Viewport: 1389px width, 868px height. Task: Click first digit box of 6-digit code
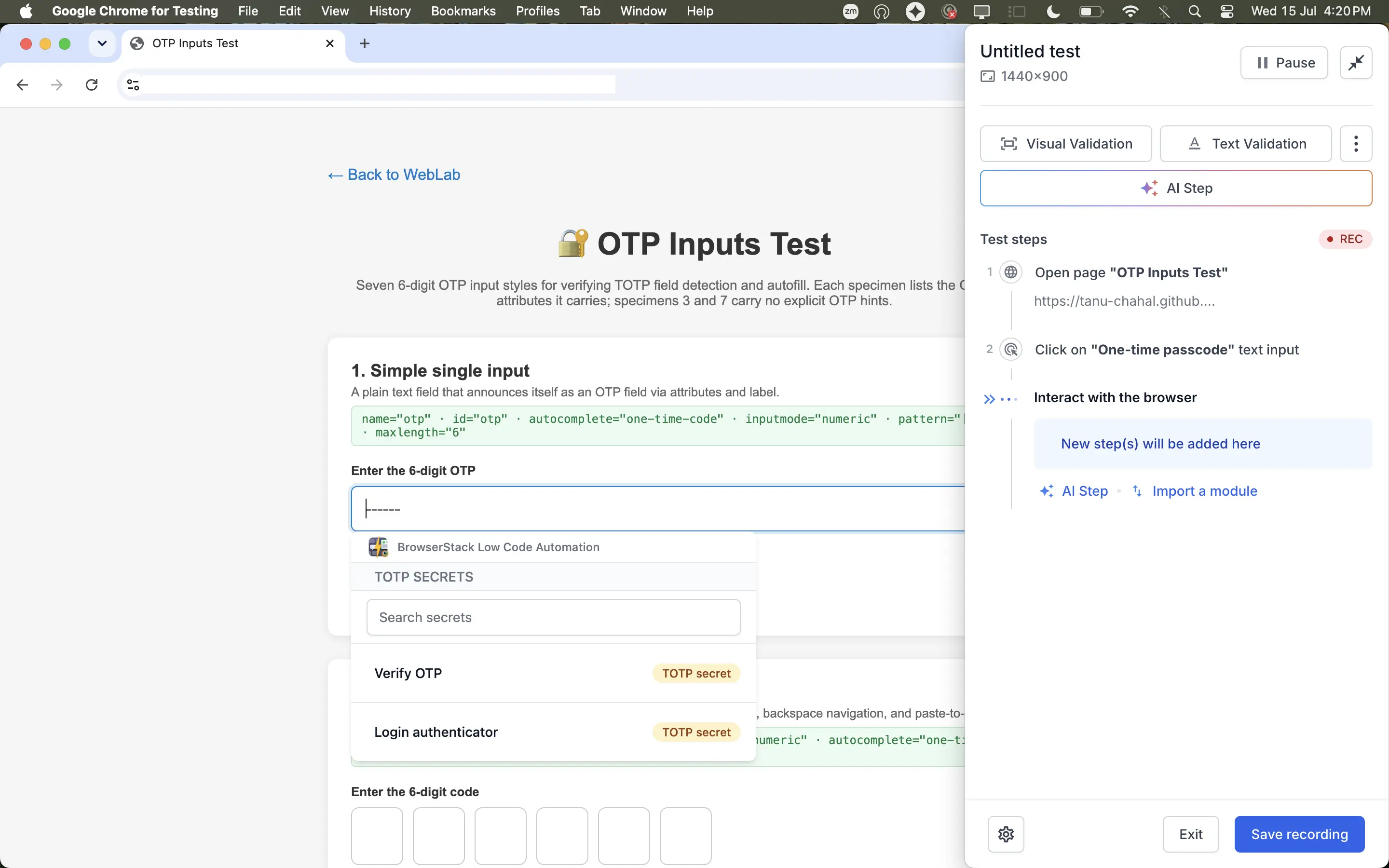377,836
